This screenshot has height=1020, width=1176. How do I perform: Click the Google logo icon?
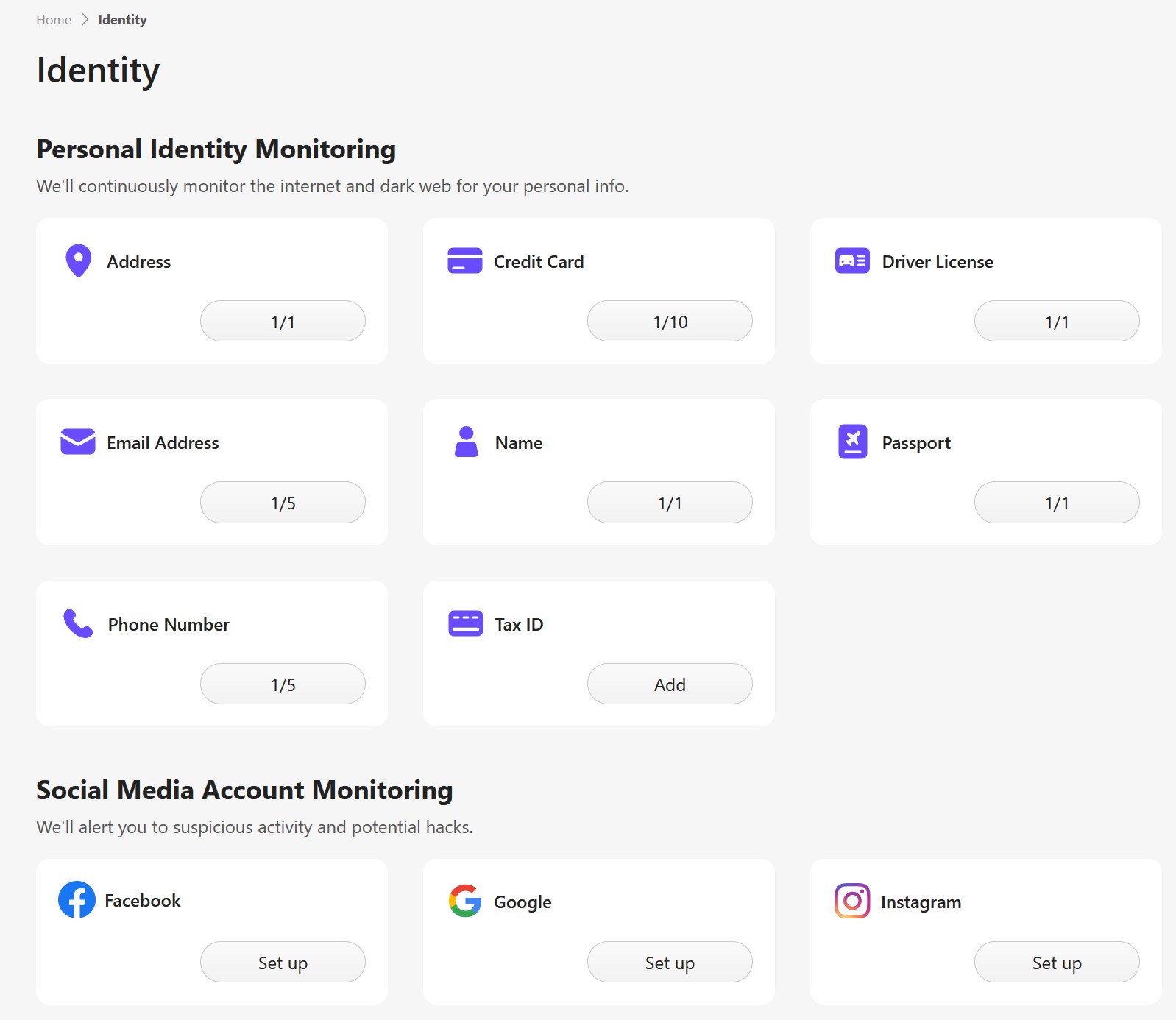[x=465, y=901]
